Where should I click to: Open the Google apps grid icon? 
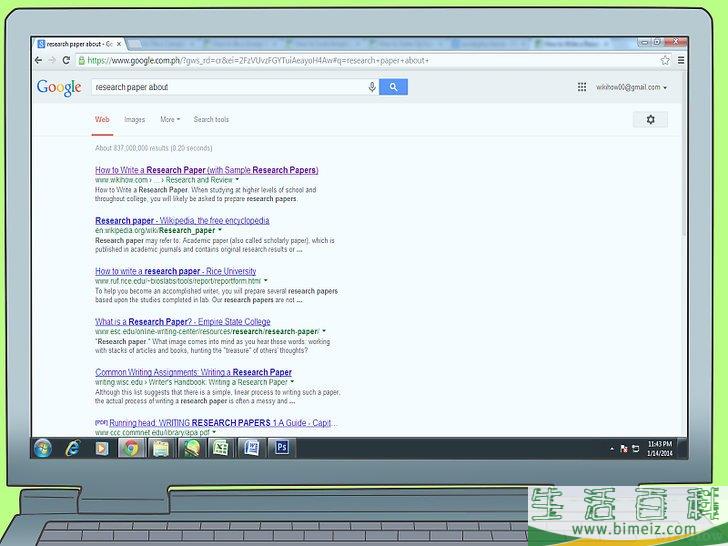pyautogui.click(x=582, y=87)
